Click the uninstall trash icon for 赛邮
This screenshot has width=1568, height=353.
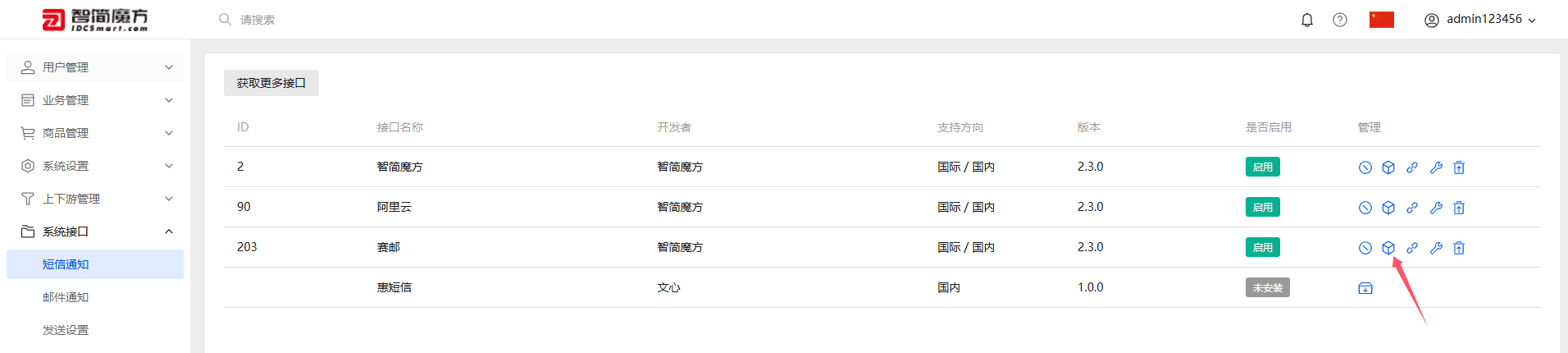click(x=1459, y=248)
